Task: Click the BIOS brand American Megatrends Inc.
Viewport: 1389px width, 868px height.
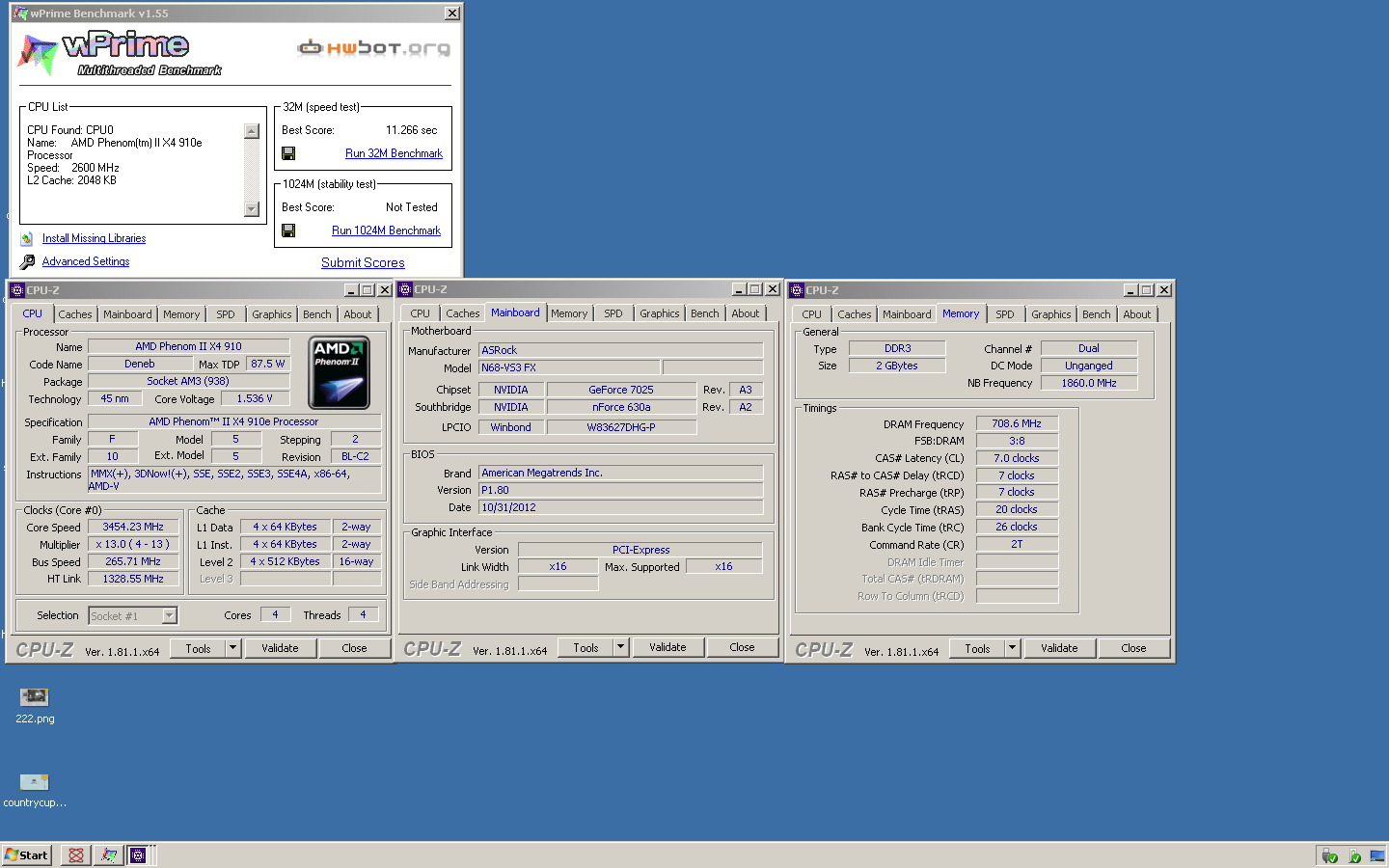Action: click(x=620, y=473)
